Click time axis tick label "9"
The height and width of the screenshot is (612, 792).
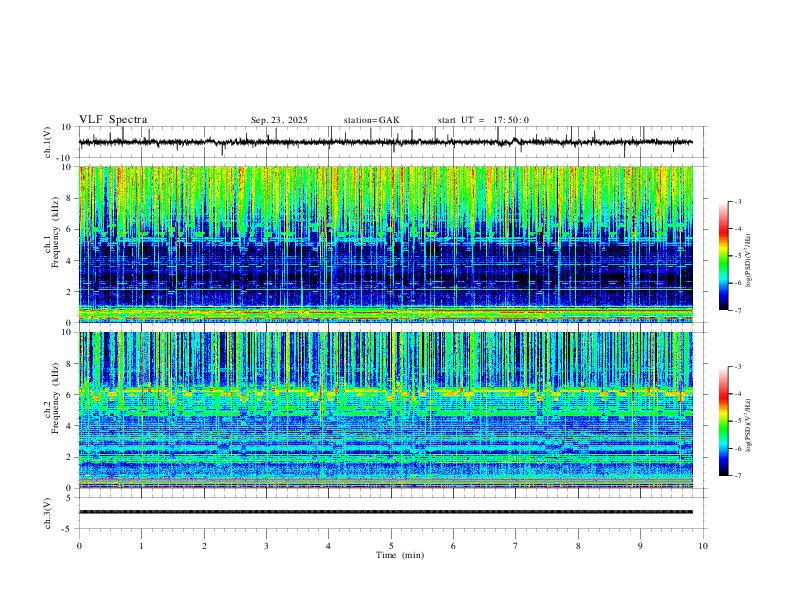640,546
